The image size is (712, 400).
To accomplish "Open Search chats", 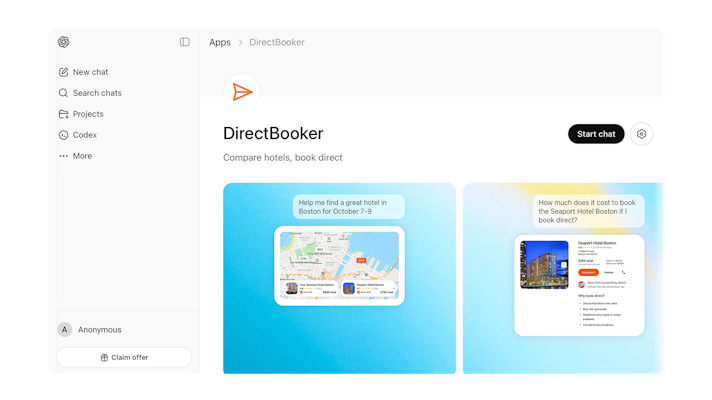I will point(90,93).
